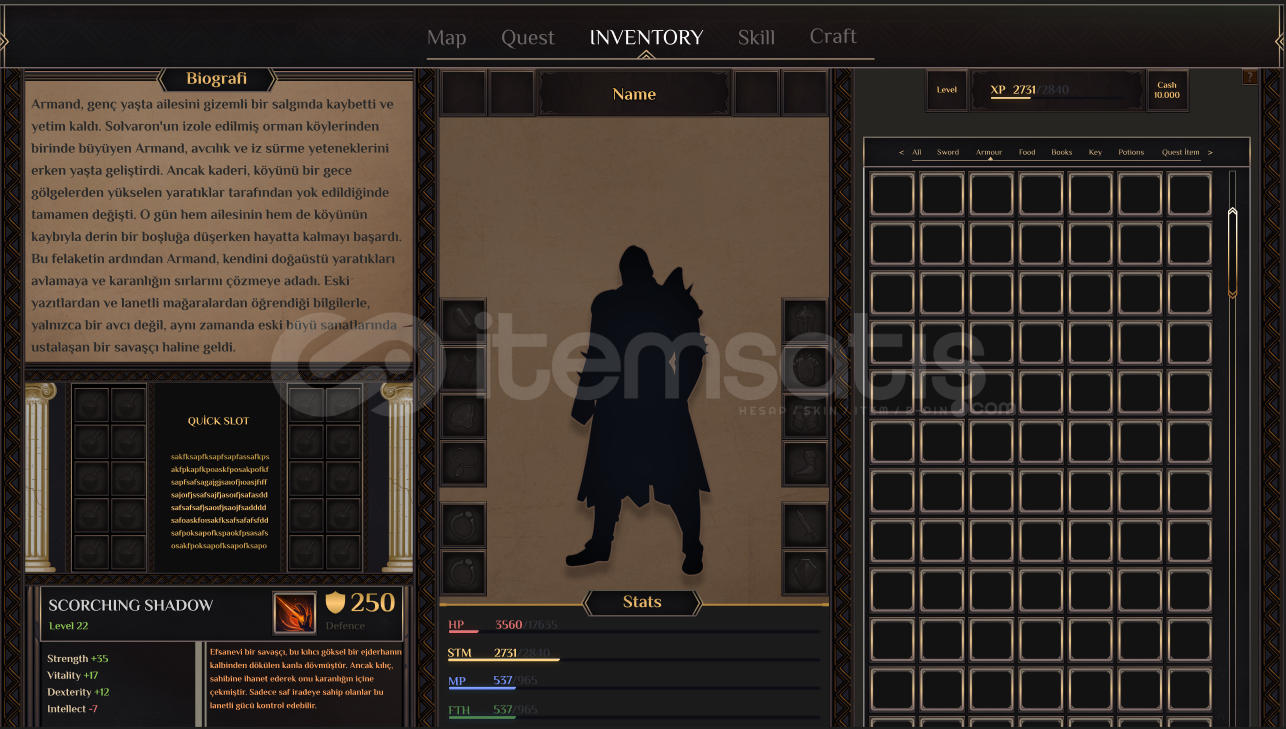This screenshot has width=1286, height=729.
Task: Open the Craft tab
Action: (x=833, y=36)
